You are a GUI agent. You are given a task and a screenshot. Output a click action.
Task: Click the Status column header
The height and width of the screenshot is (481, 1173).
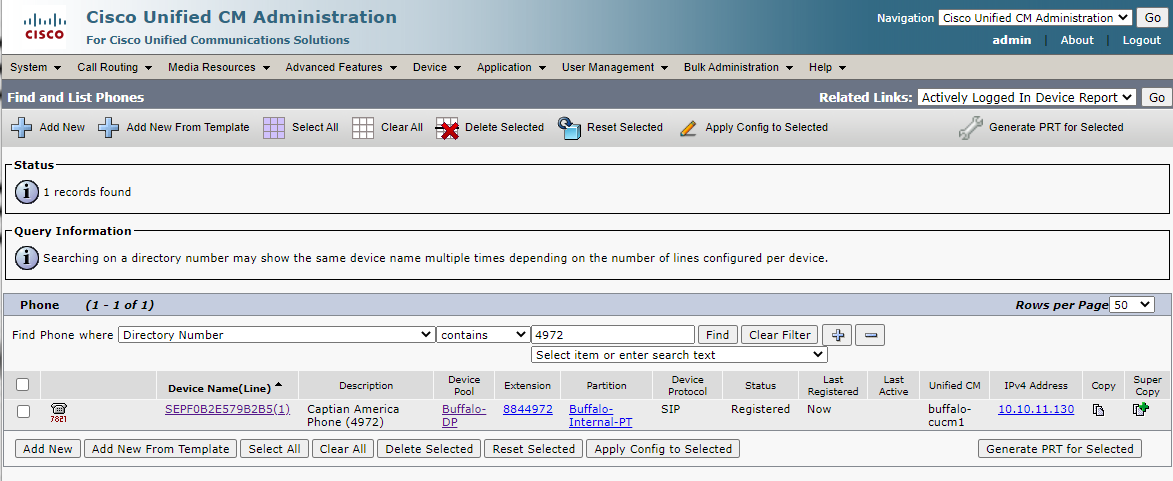[x=760, y=386]
